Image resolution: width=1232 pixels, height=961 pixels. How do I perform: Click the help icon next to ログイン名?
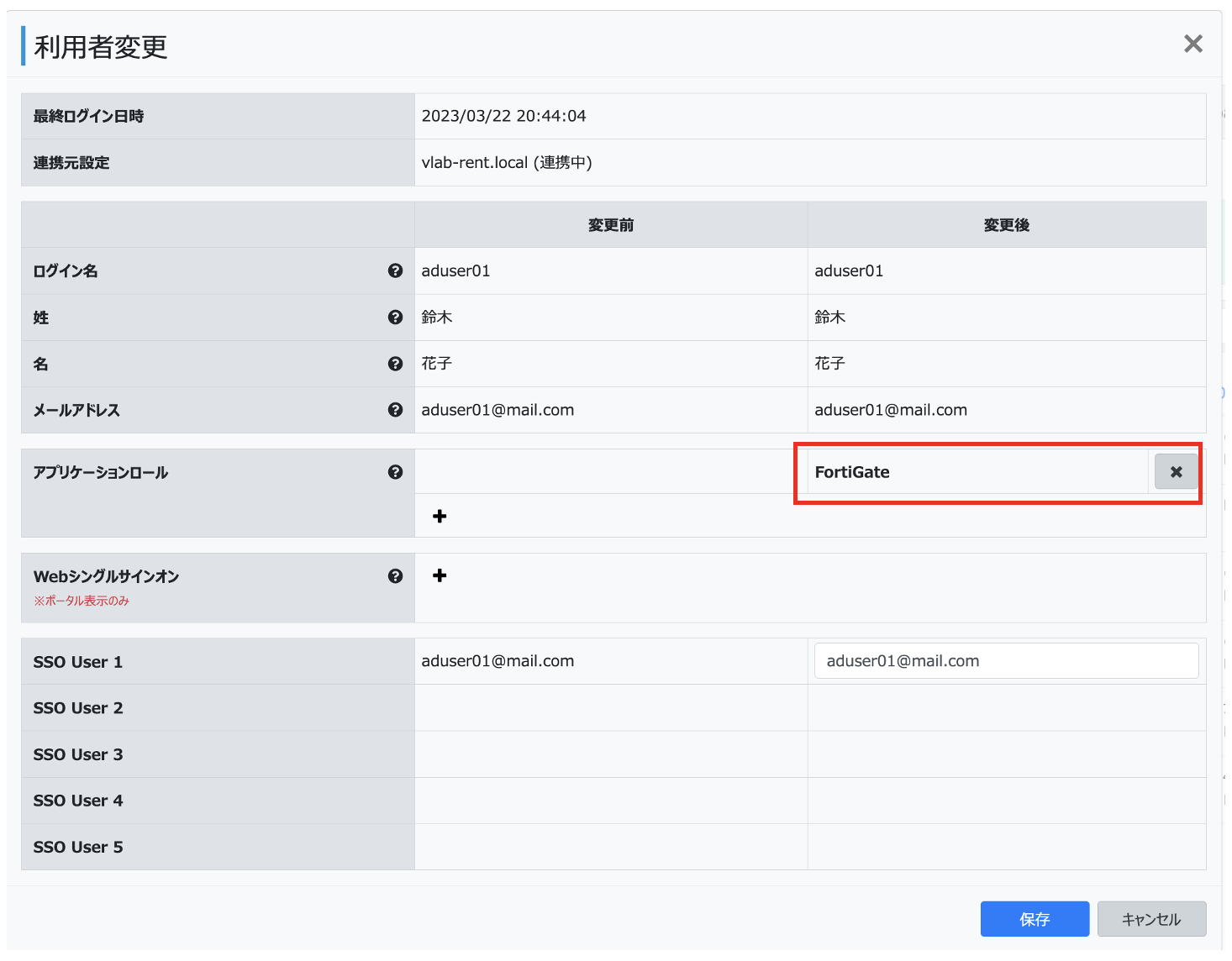(395, 270)
